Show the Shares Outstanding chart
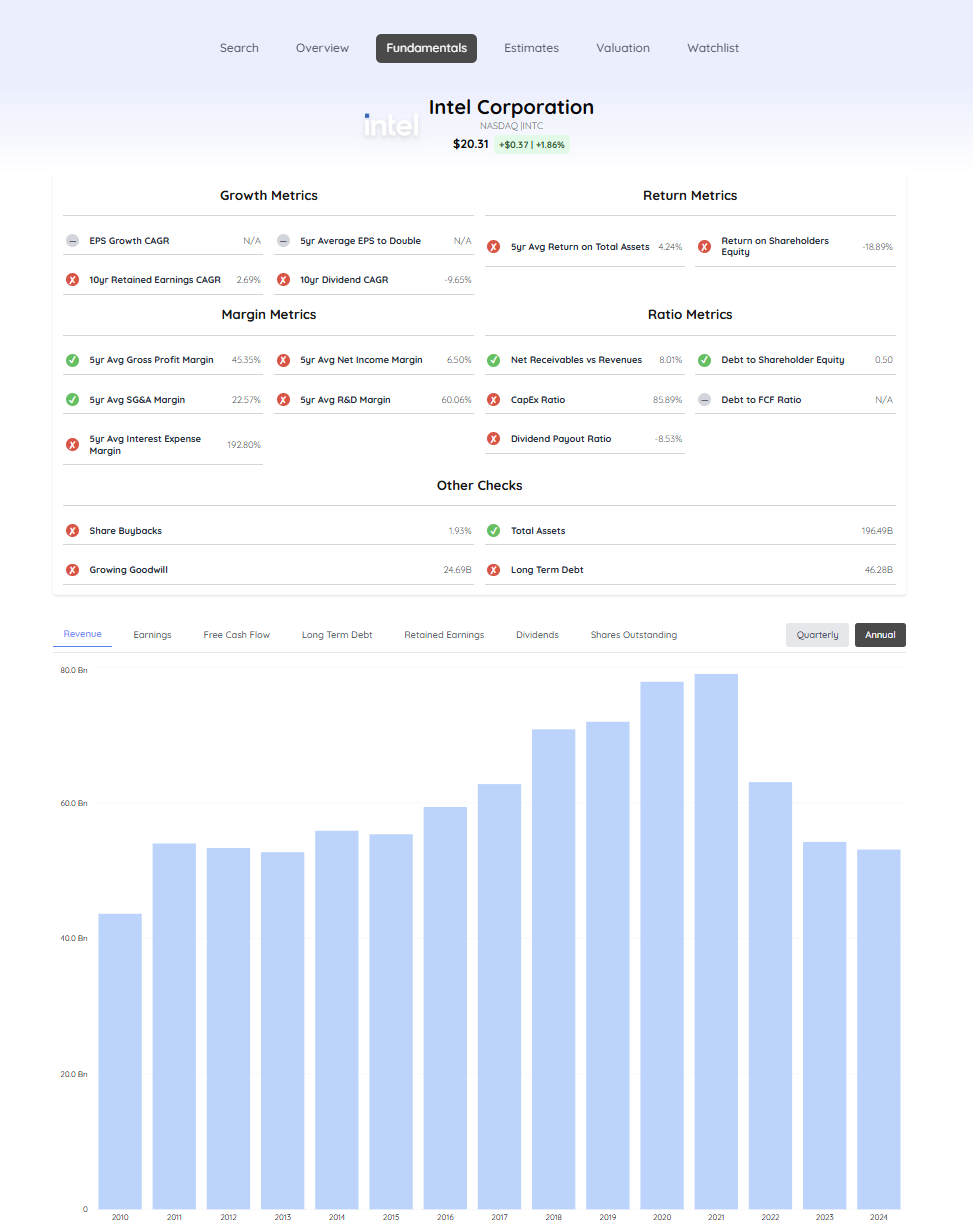The width and height of the screenshot is (973, 1223). coord(634,635)
